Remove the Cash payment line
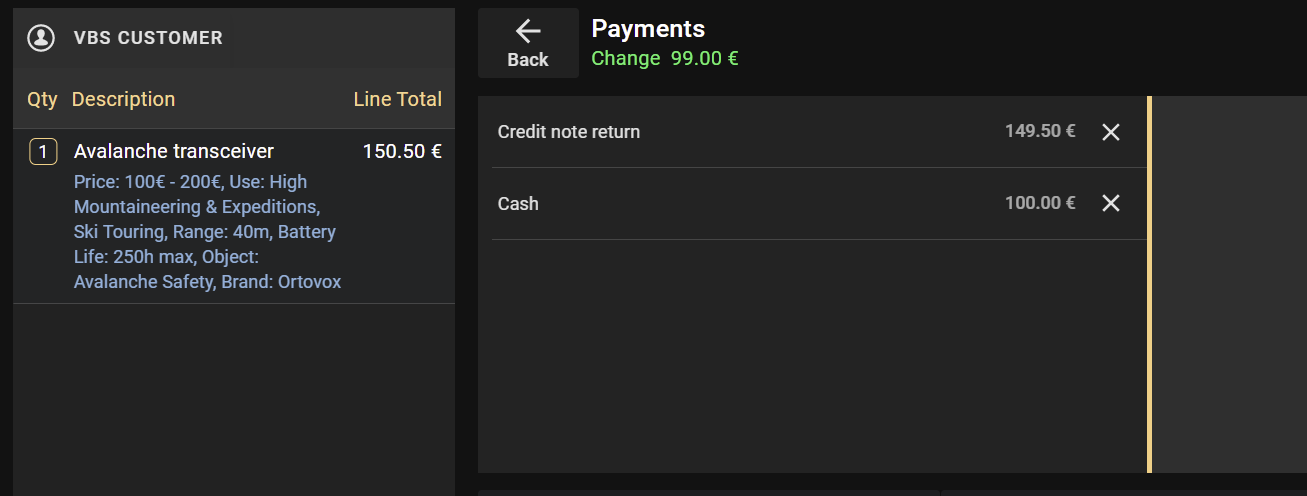The image size is (1307, 496). coord(1110,204)
